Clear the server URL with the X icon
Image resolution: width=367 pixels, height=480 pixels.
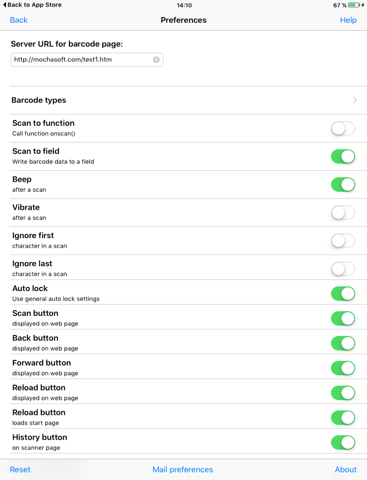pyautogui.click(x=156, y=60)
